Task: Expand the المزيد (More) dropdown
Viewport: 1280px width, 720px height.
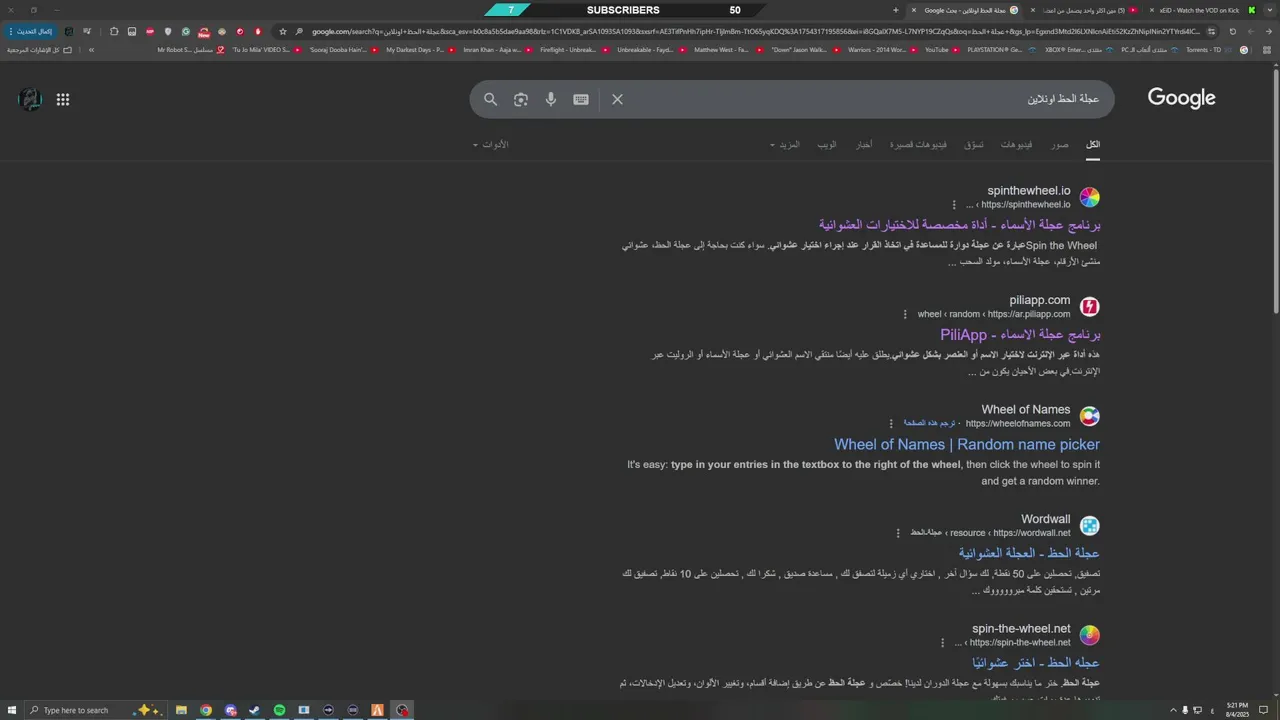Action: [x=785, y=145]
